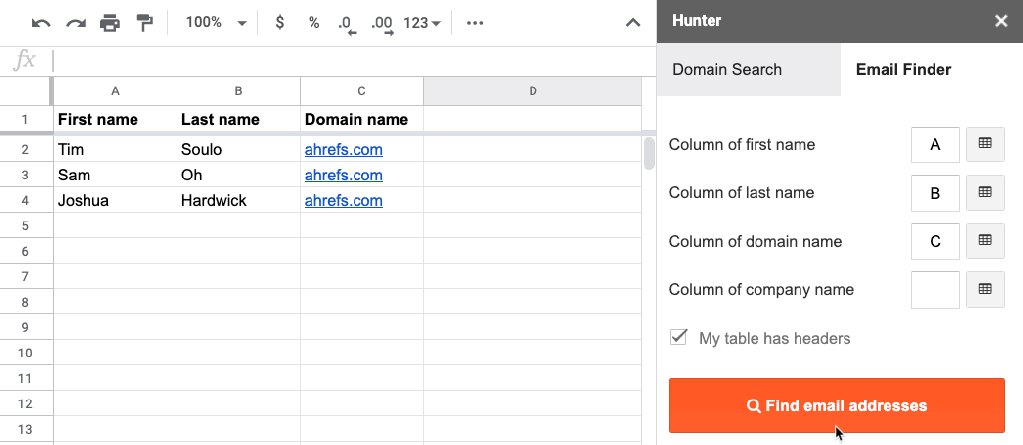The height and width of the screenshot is (445, 1023).
Task: Collapse toolbar with the up chevron
Action: tap(632, 22)
